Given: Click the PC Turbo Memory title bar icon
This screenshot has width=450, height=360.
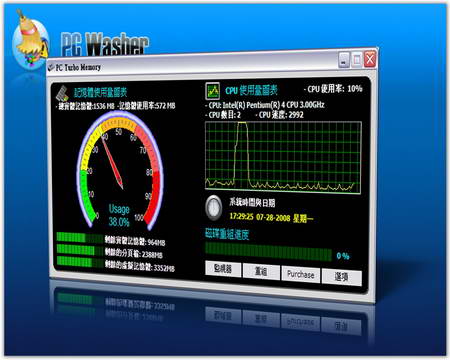Looking at the screenshot, I should tap(51, 67).
